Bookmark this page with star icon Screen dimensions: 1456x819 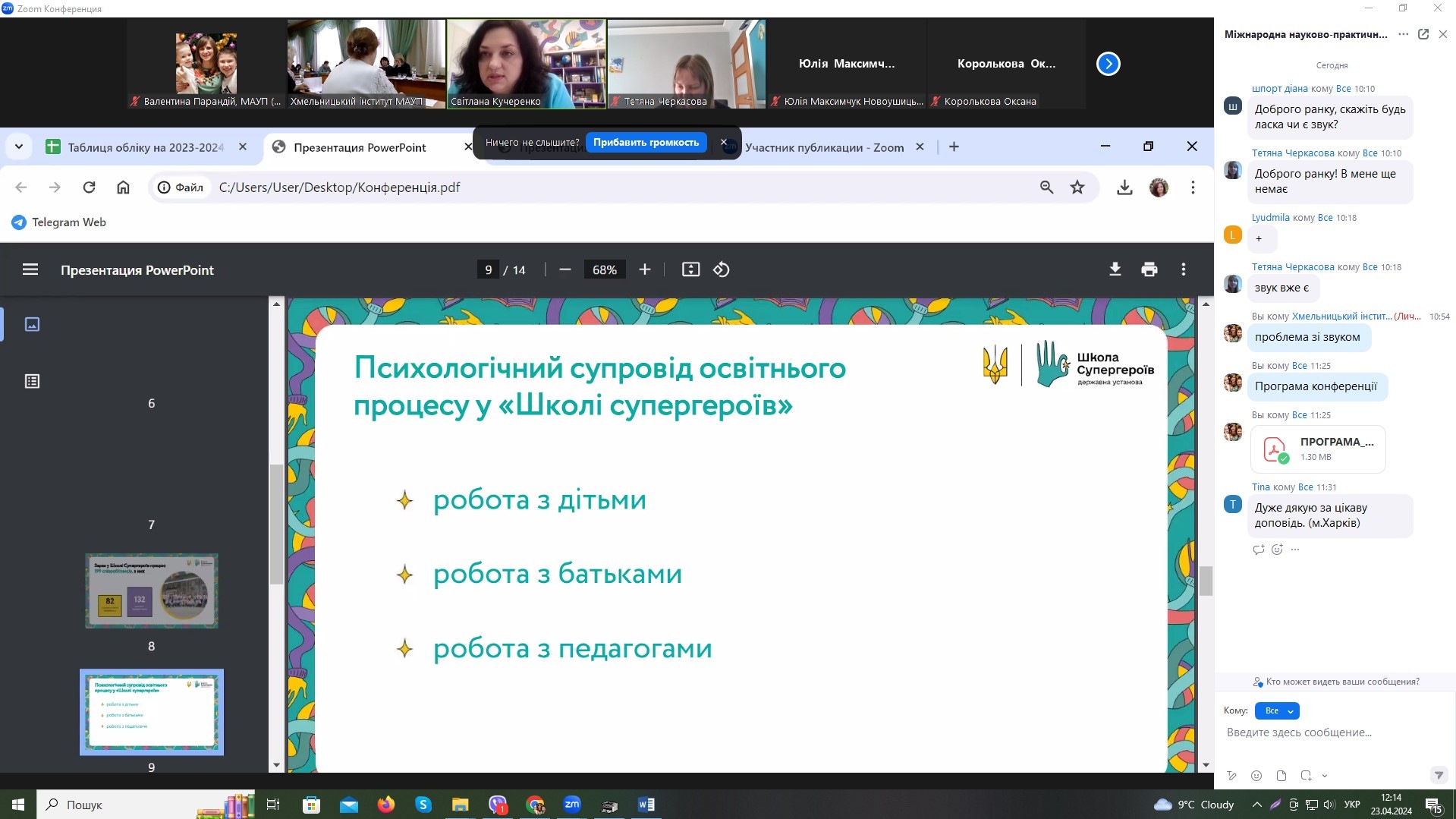click(x=1077, y=187)
